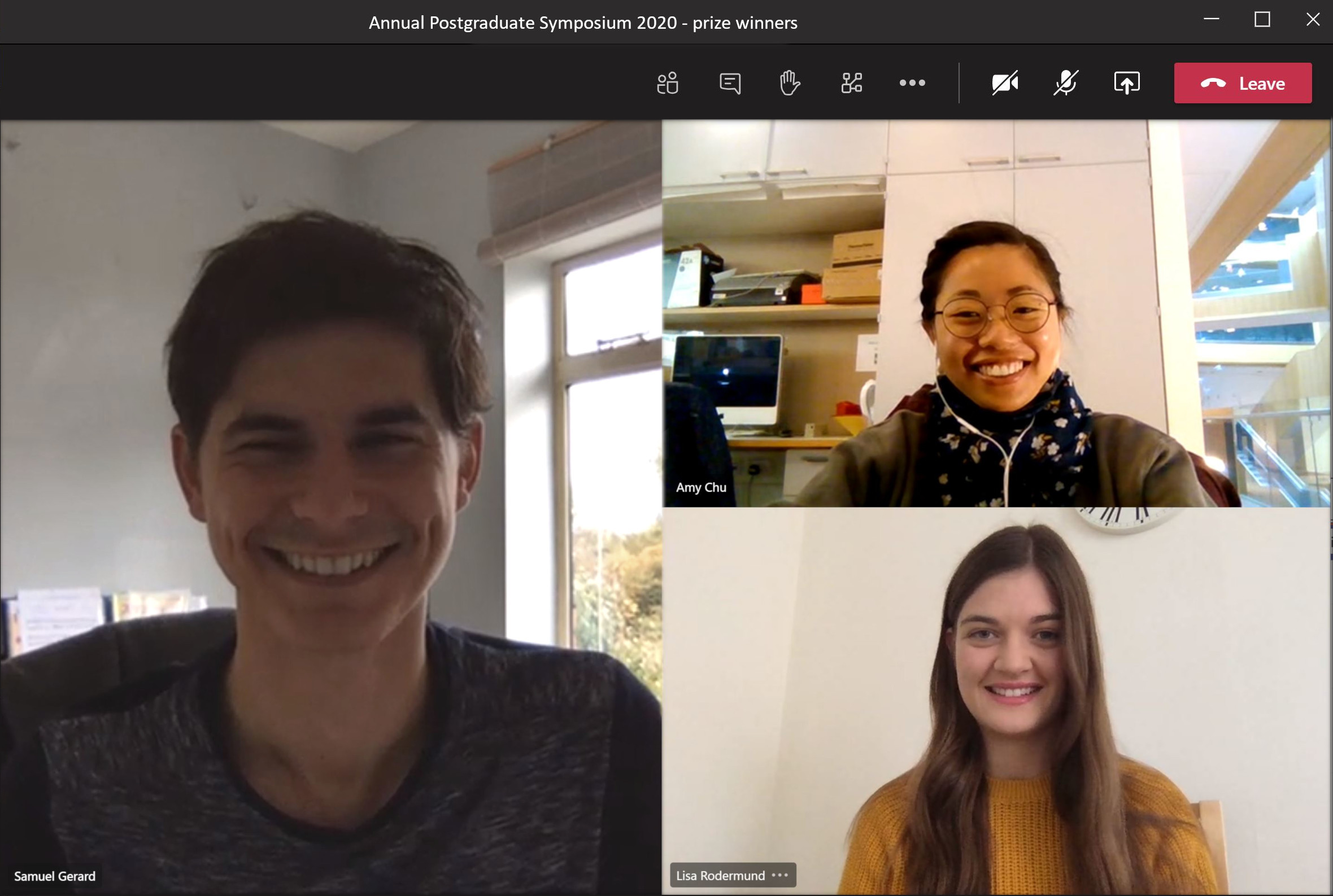Raise your hand in the meeting
Viewport: 1333px width, 896px height.
pyautogui.click(x=791, y=83)
